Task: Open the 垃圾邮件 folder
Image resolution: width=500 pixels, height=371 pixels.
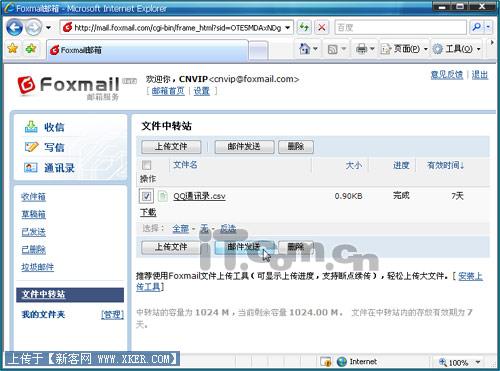Action: (37, 267)
